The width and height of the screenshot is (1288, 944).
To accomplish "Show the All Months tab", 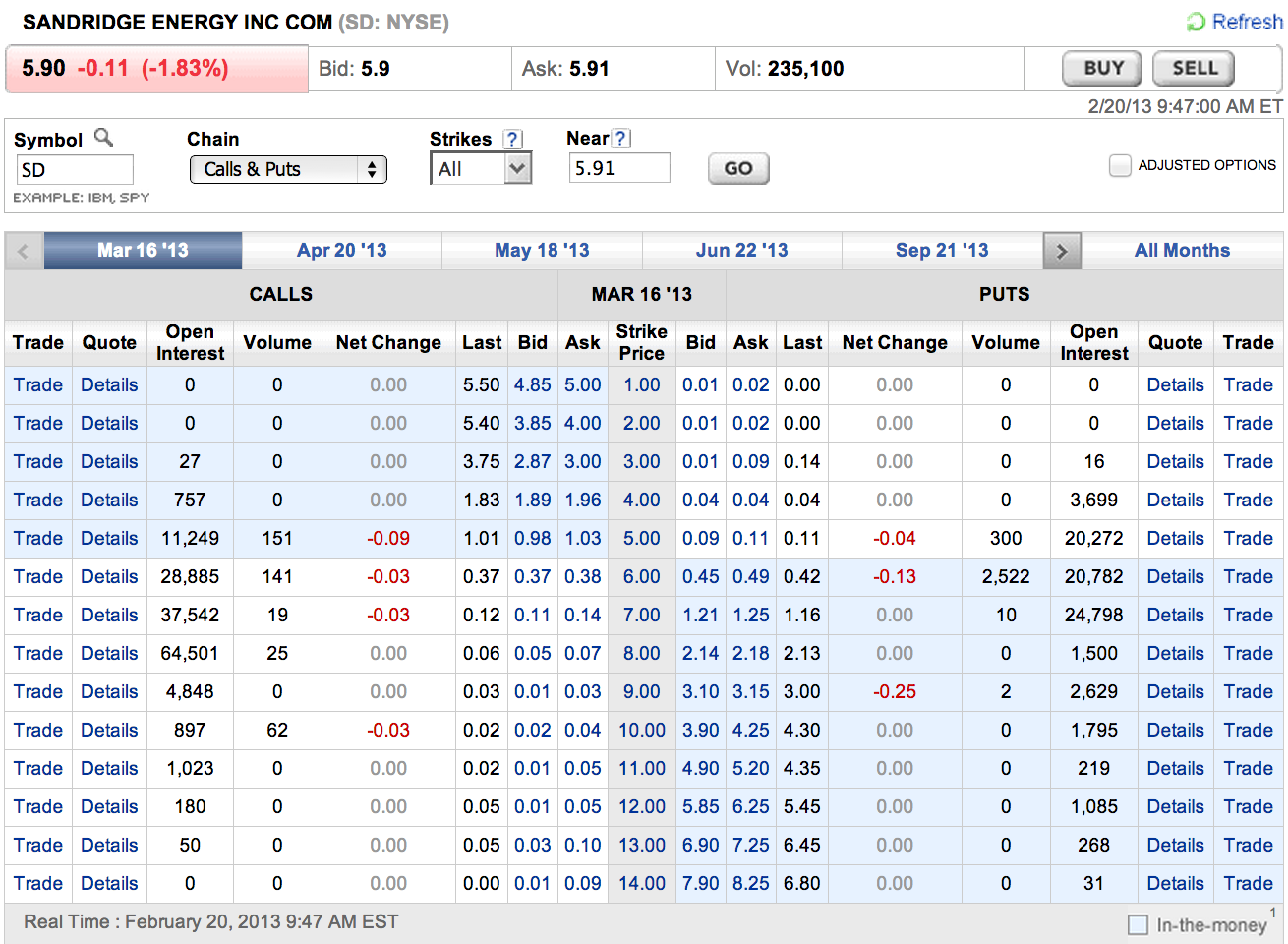I will point(1182,251).
